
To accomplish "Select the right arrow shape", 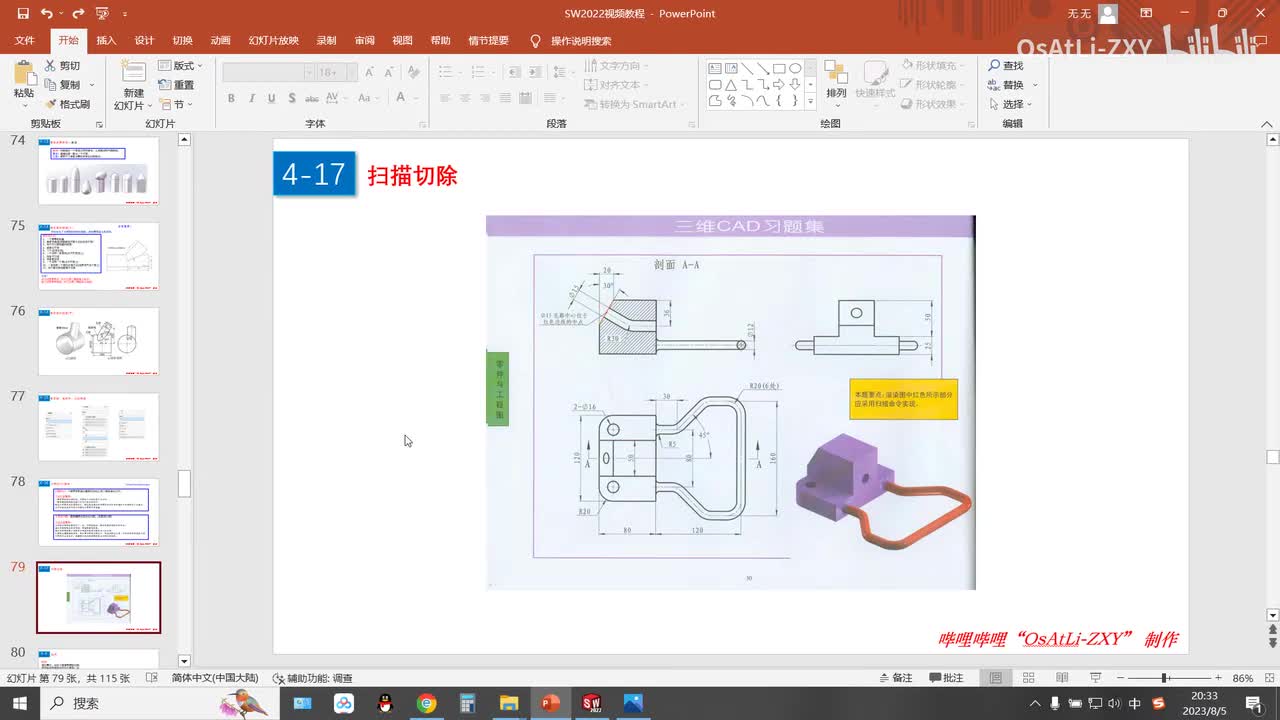I will 778,84.
